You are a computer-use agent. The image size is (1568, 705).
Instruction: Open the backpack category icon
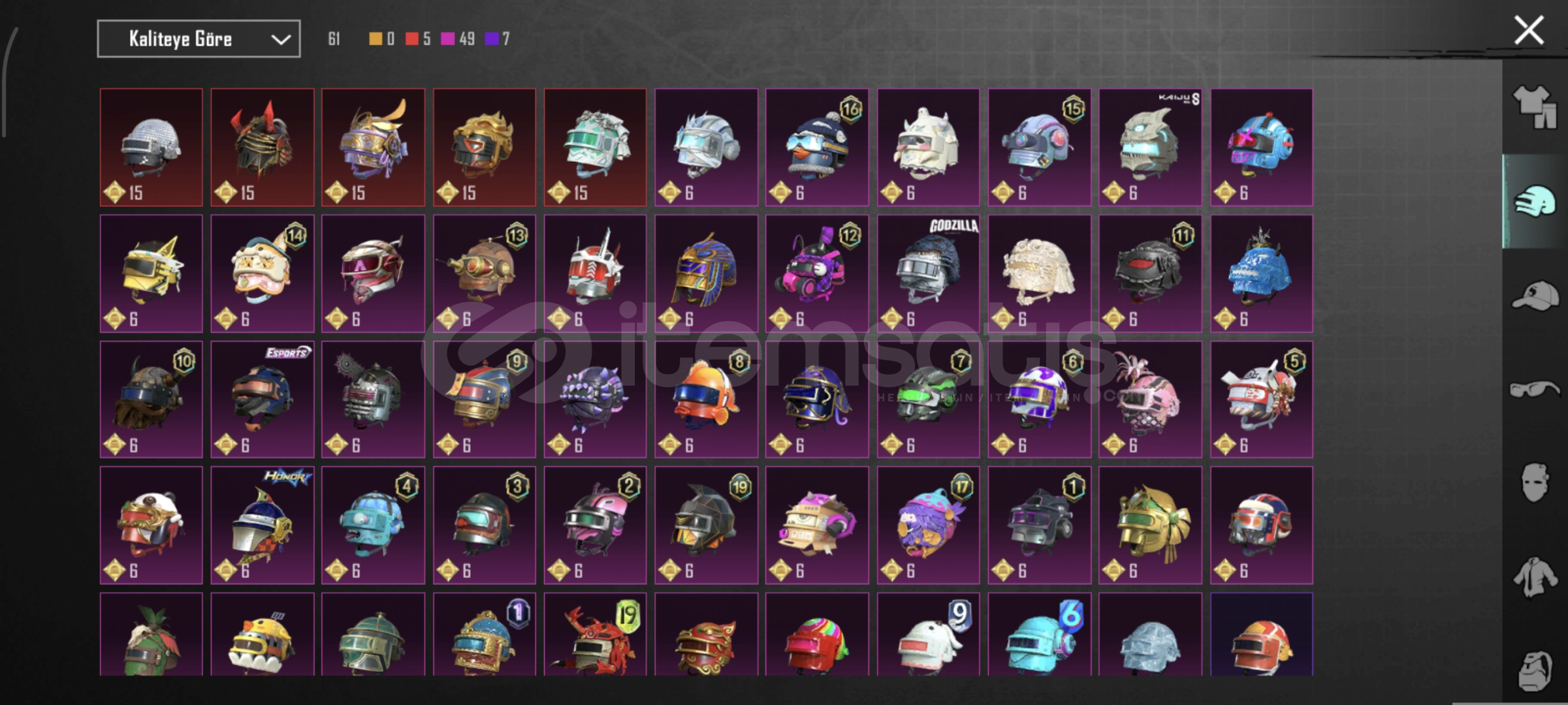tap(1534, 670)
